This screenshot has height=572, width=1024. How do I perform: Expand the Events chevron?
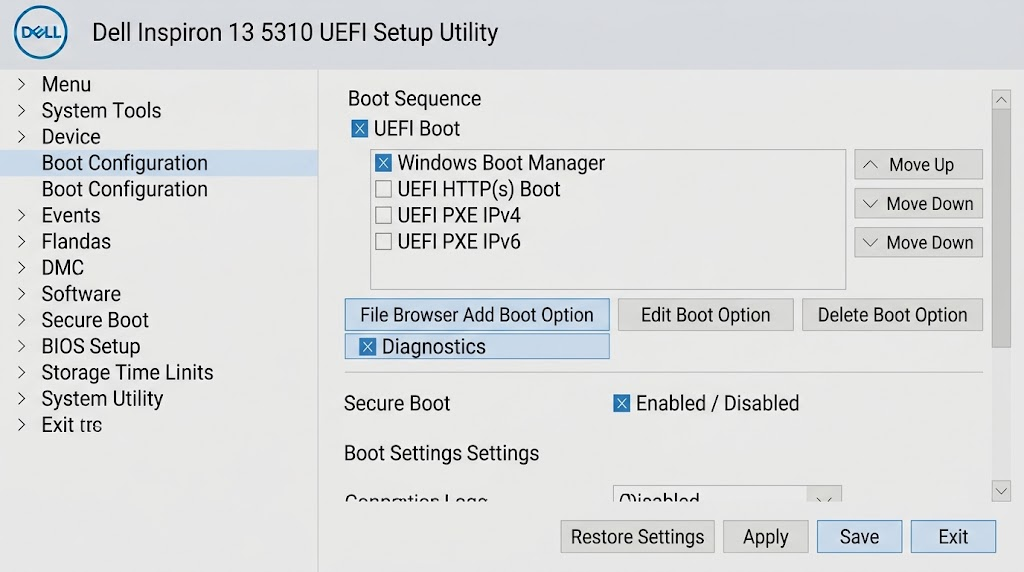[x=22, y=215]
